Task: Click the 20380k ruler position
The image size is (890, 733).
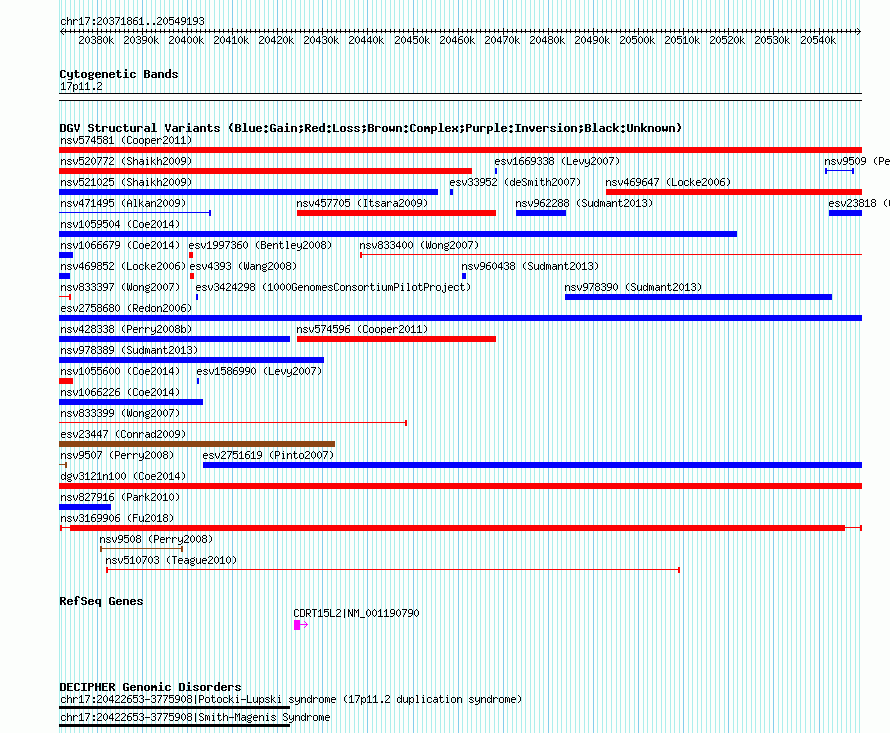Action: tap(96, 40)
